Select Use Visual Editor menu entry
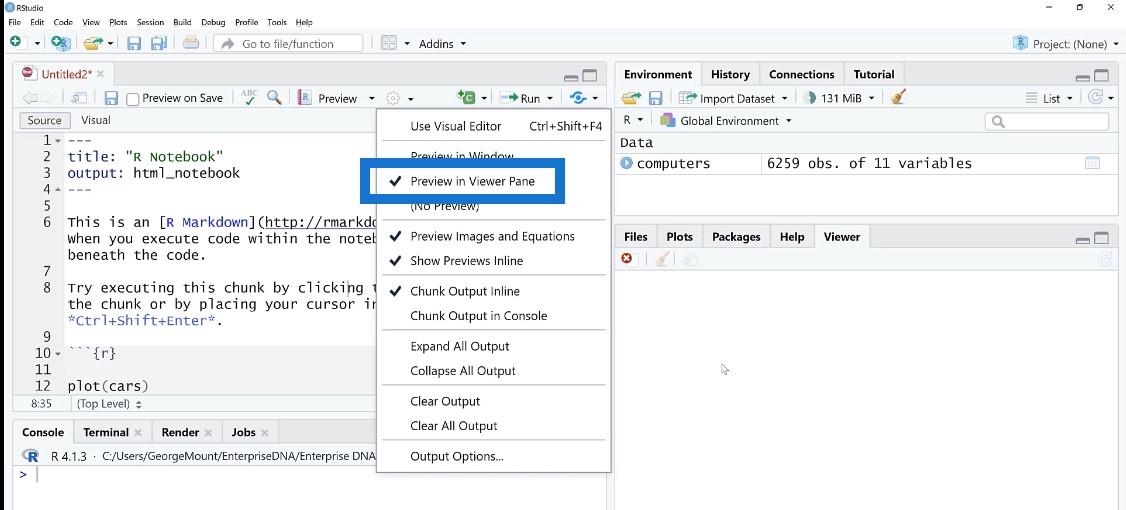Image resolution: width=1126 pixels, height=510 pixels. pyautogui.click(x=493, y=126)
